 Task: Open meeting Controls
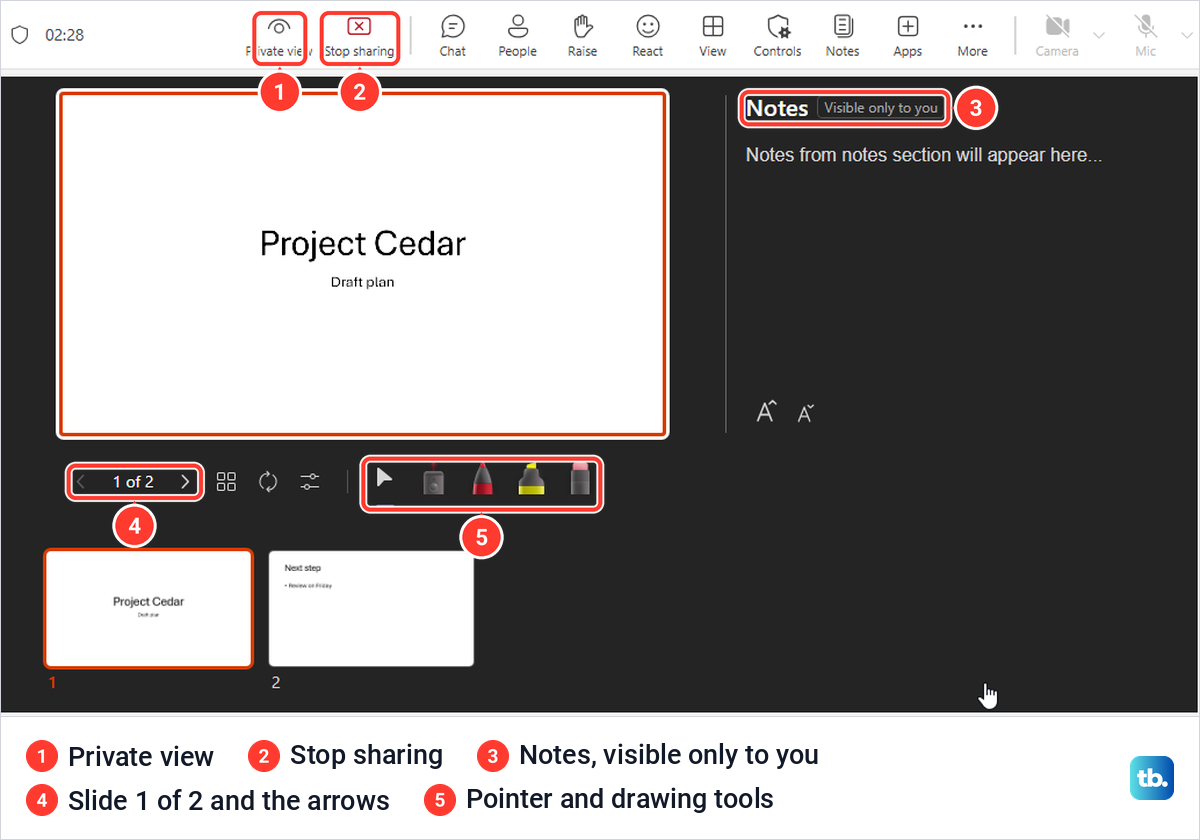click(777, 36)
